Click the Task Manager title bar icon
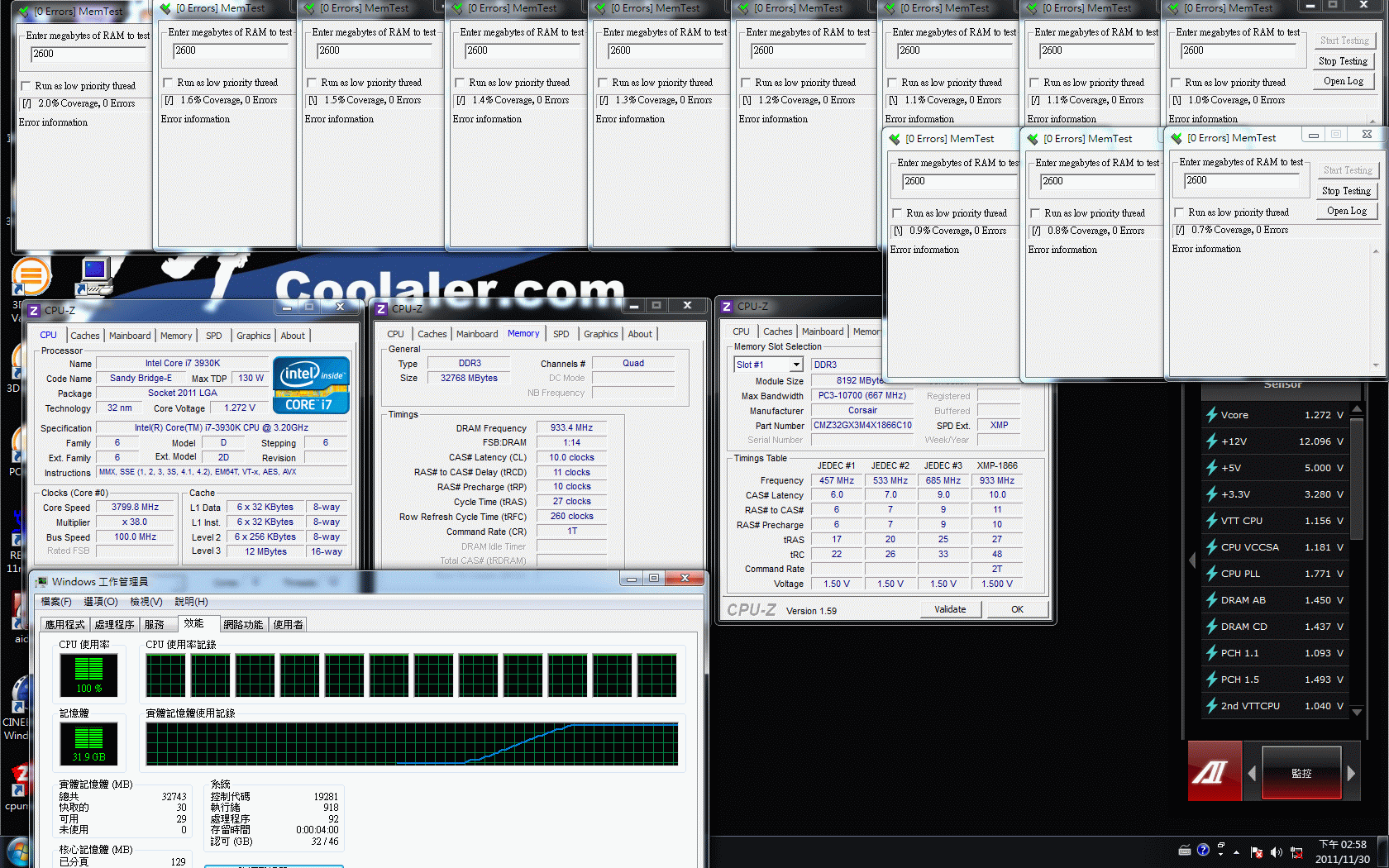Viewport: 1389px width, 868px height. pos(42,582)
